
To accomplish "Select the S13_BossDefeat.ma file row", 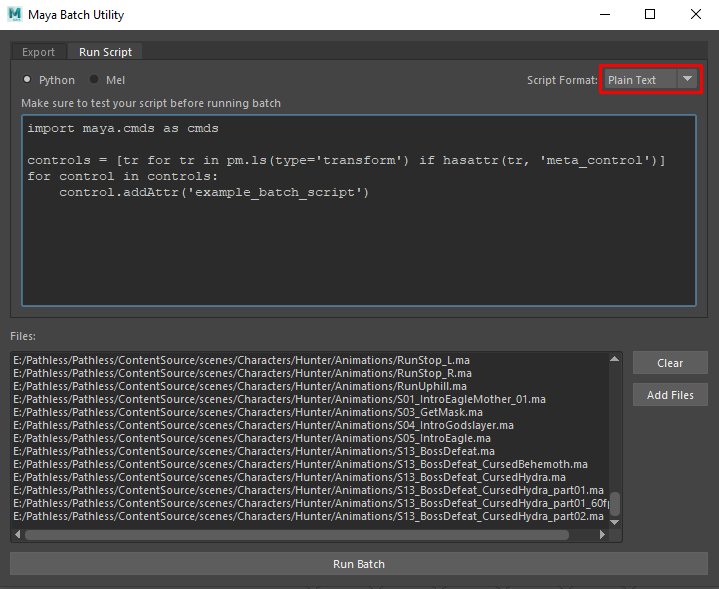I will coord(310,451).
